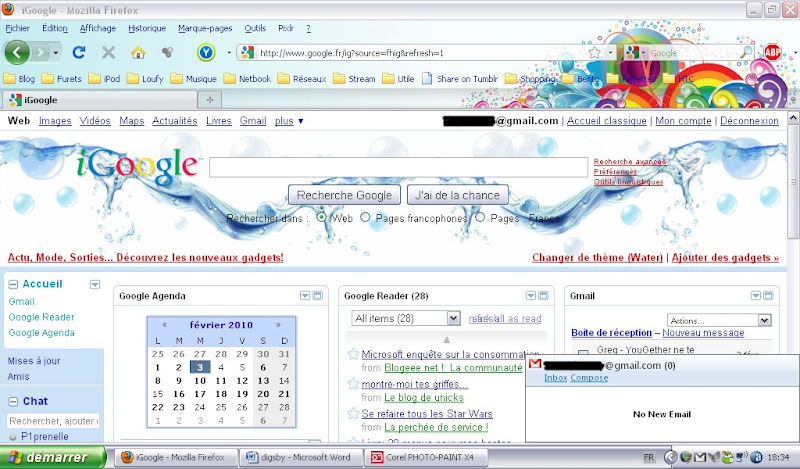Click the Ajouter des gadgets link
800x469 pixels.
coord(725,257)
